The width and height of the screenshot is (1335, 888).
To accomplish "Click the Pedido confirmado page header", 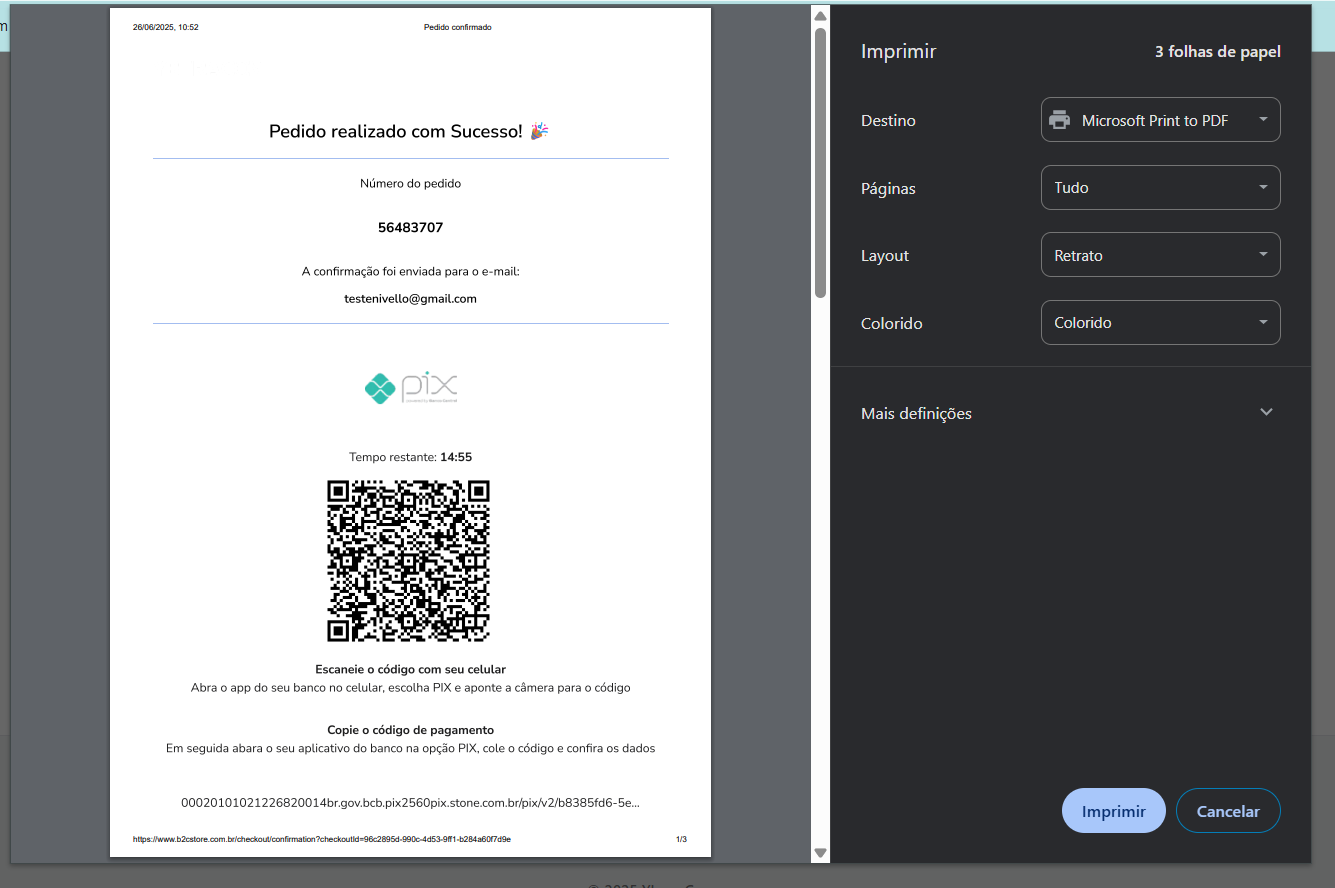I will point(458,27).
